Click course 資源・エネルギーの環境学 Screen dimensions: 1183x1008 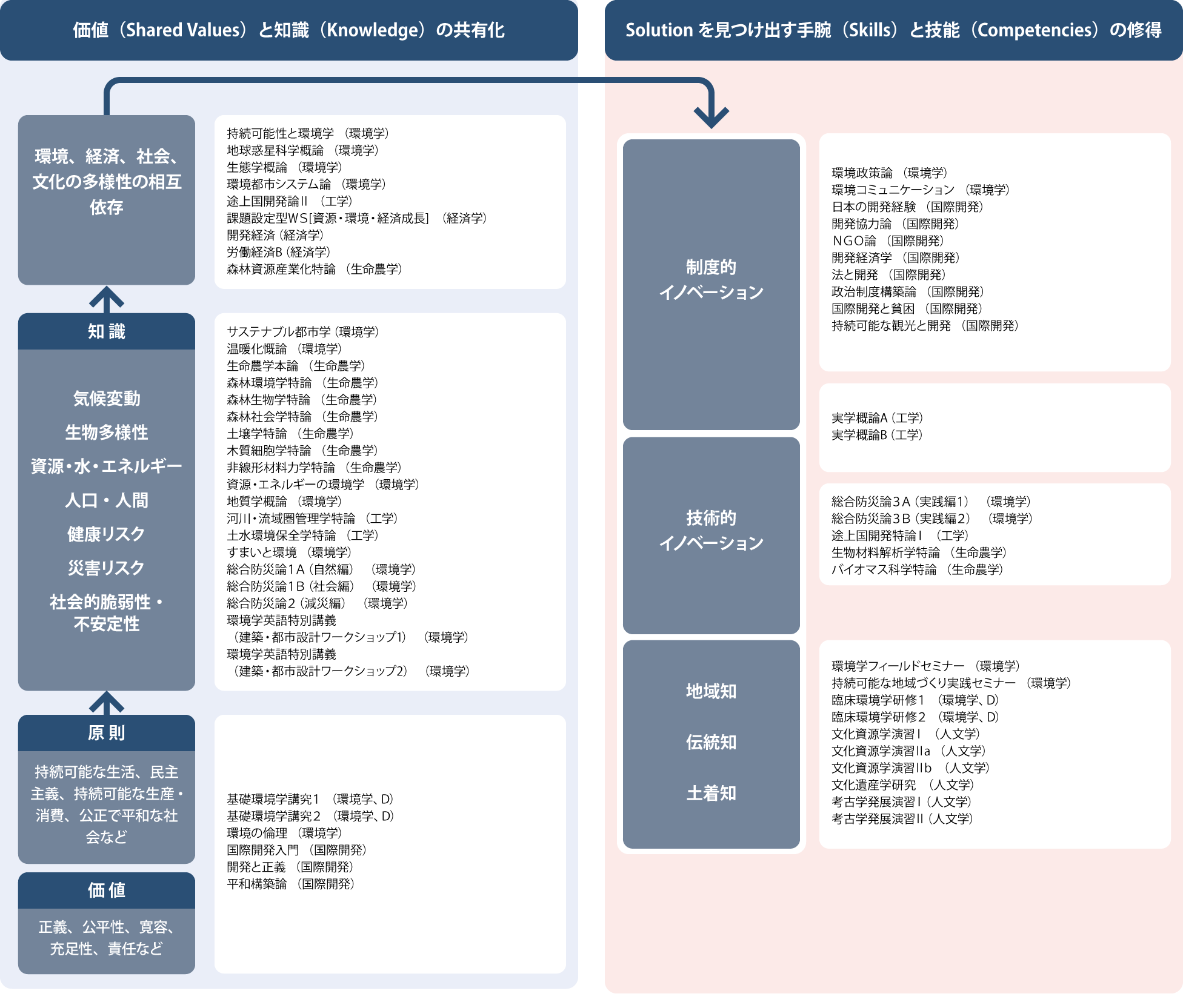(x=323, y=485)
